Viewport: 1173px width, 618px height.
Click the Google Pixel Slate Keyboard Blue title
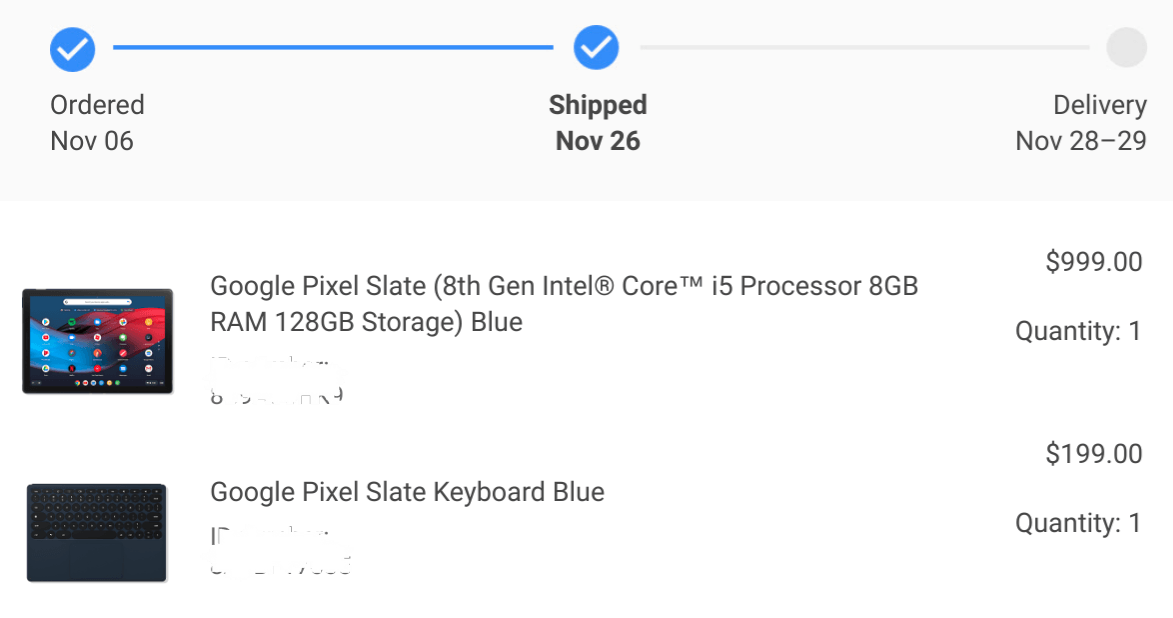[407, 492]
